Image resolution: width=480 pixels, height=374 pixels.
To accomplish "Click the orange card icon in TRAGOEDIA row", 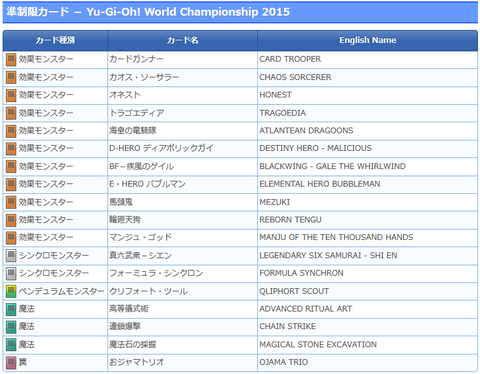I will click(x=11, y=113).
